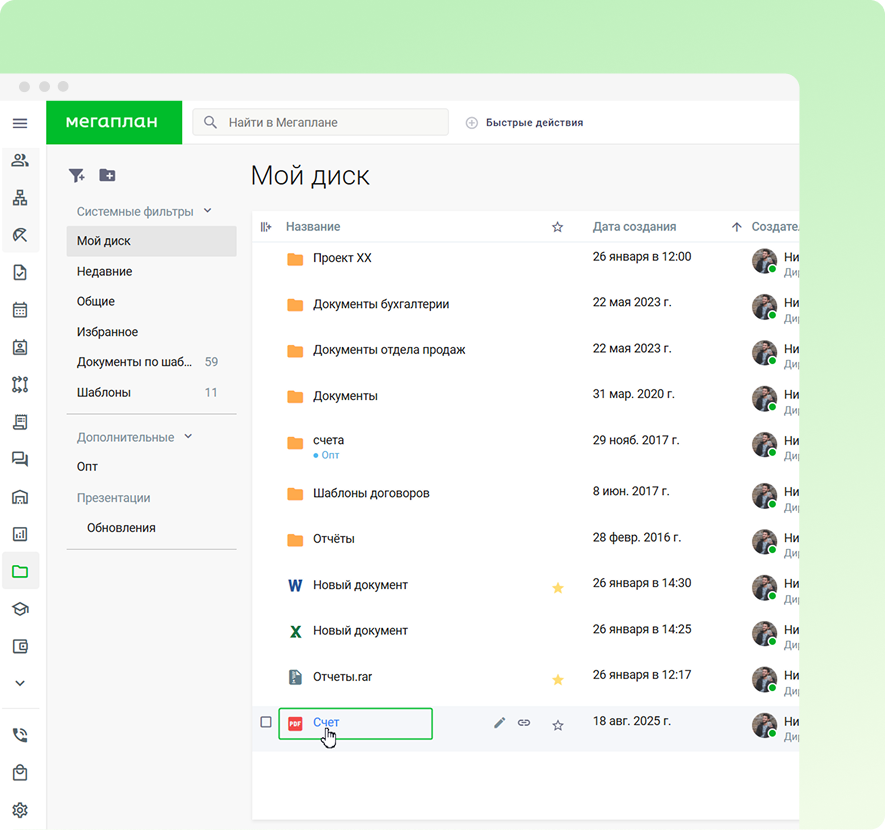Unstar the Word Новый документ favorite star
The height and width of the screenshot is (830, 885).
click(558, 588)
